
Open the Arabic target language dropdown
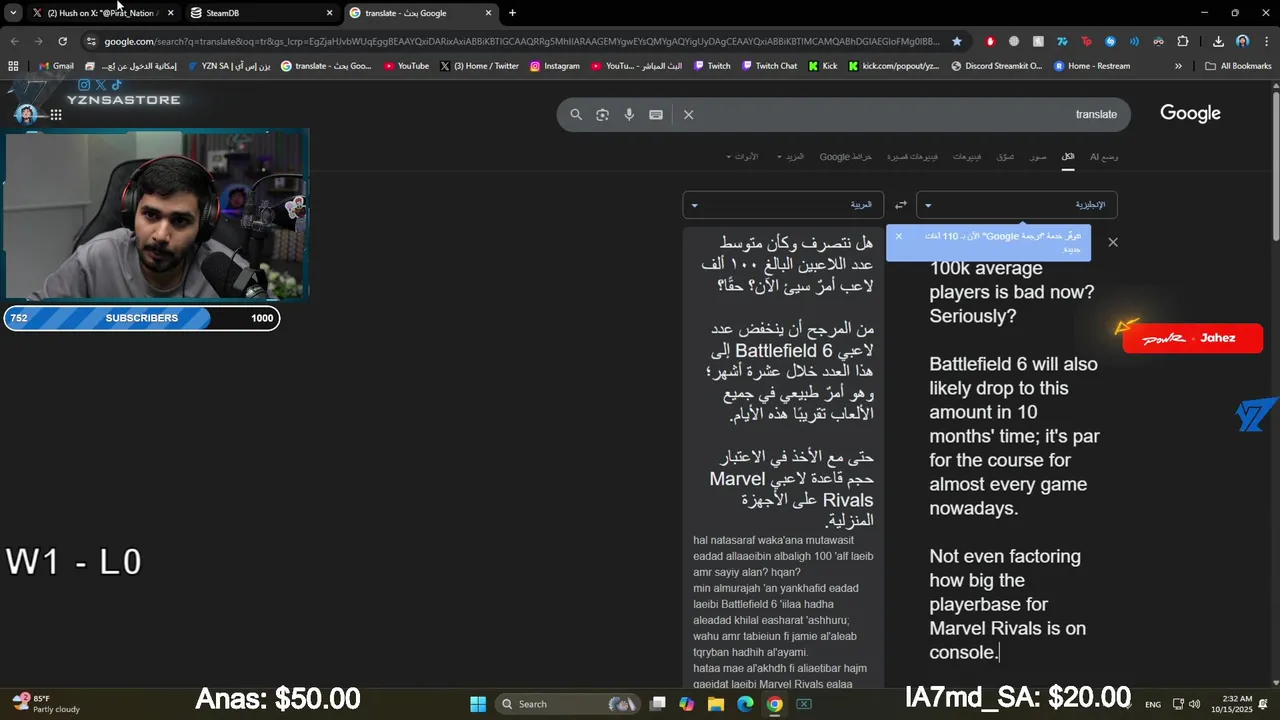click(783, 205)
